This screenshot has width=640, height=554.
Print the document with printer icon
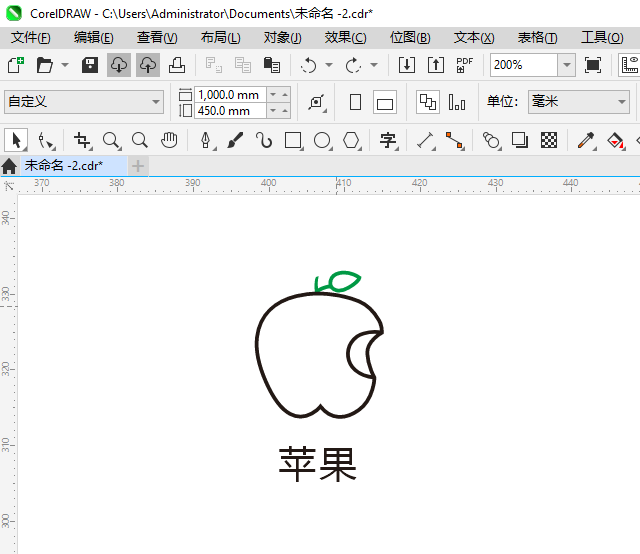[177, 65]
